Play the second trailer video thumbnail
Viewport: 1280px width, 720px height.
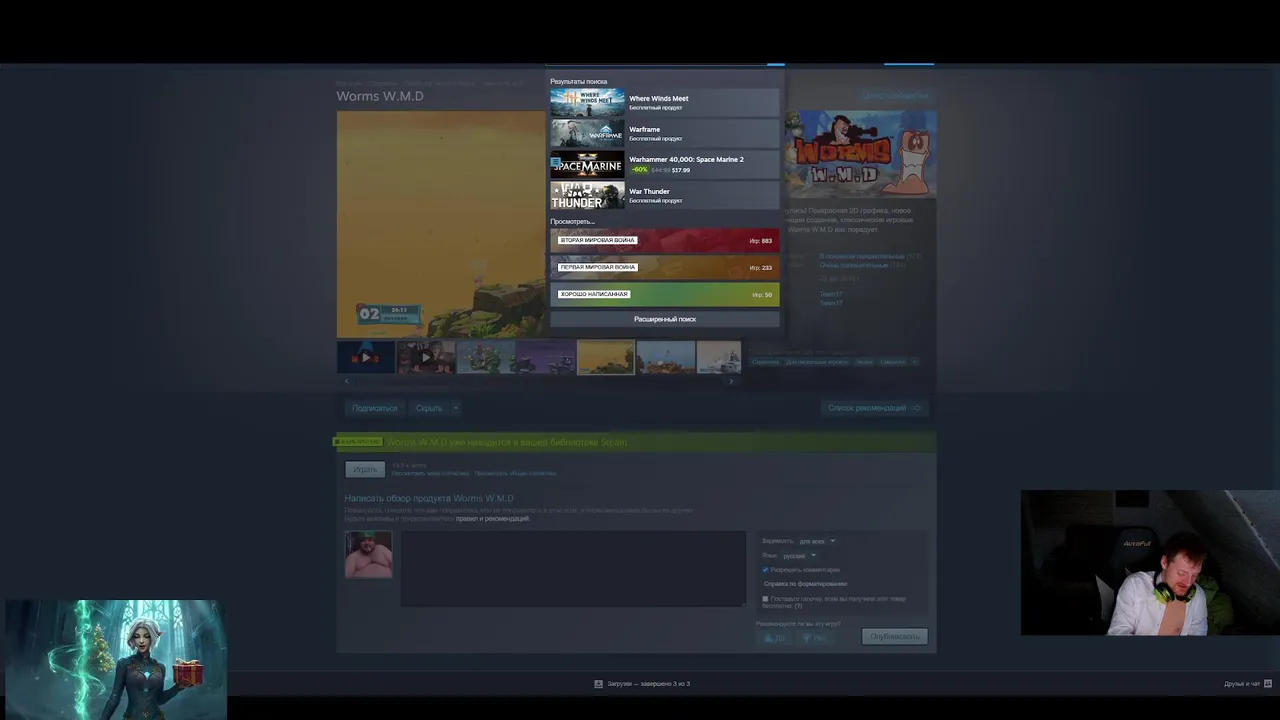[426, 357]
